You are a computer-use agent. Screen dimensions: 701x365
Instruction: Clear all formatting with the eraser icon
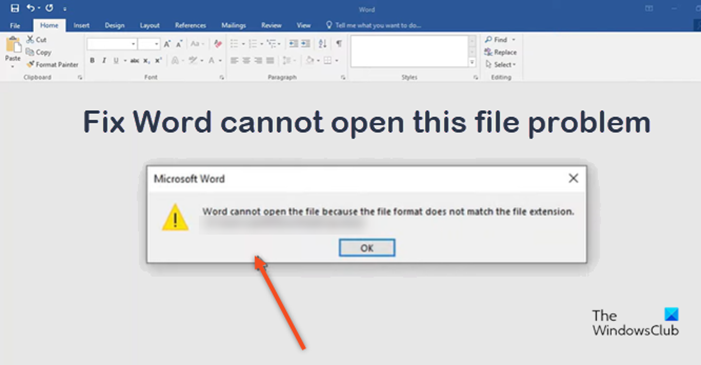tap(218, 44)
